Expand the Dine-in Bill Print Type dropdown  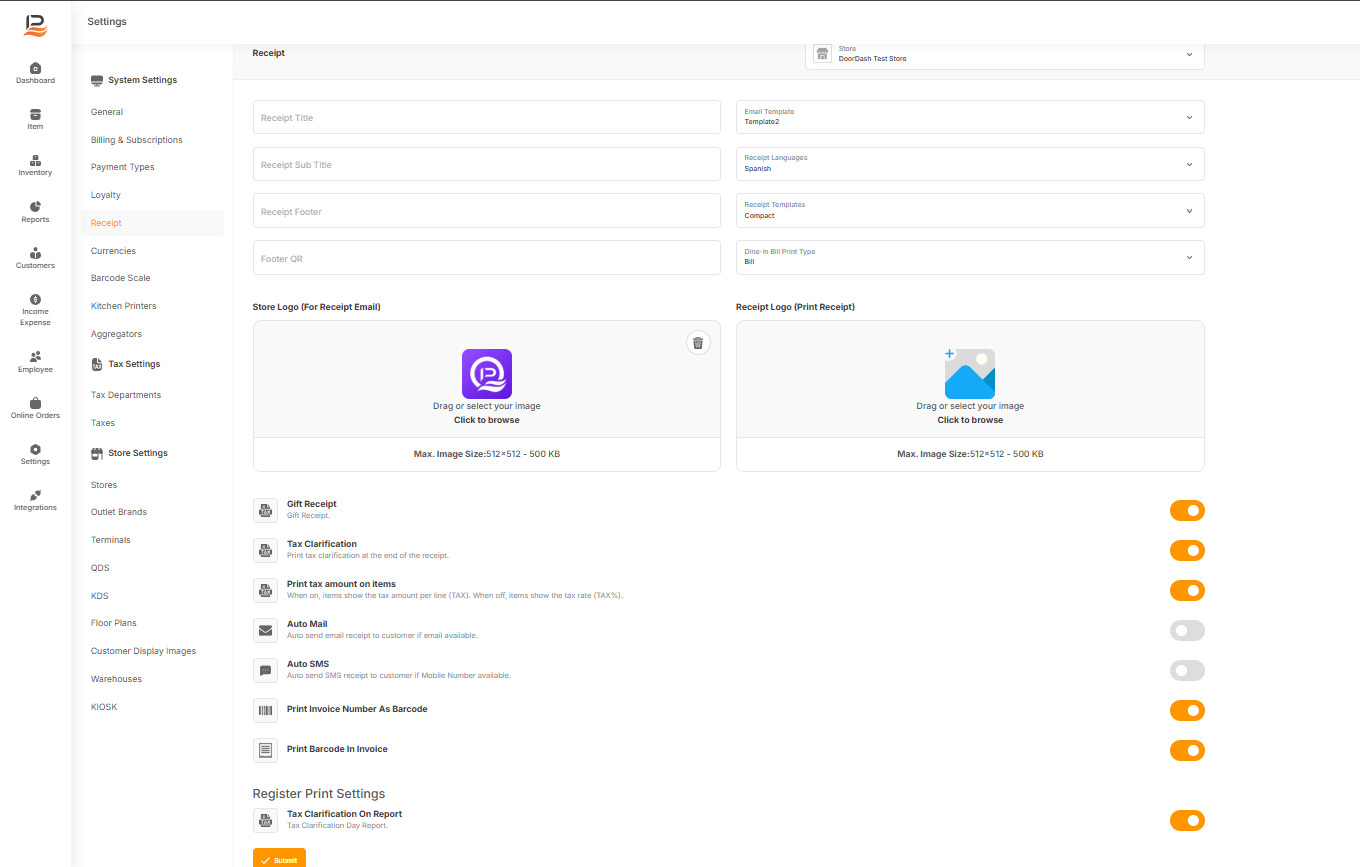click(x=970, y=257)
